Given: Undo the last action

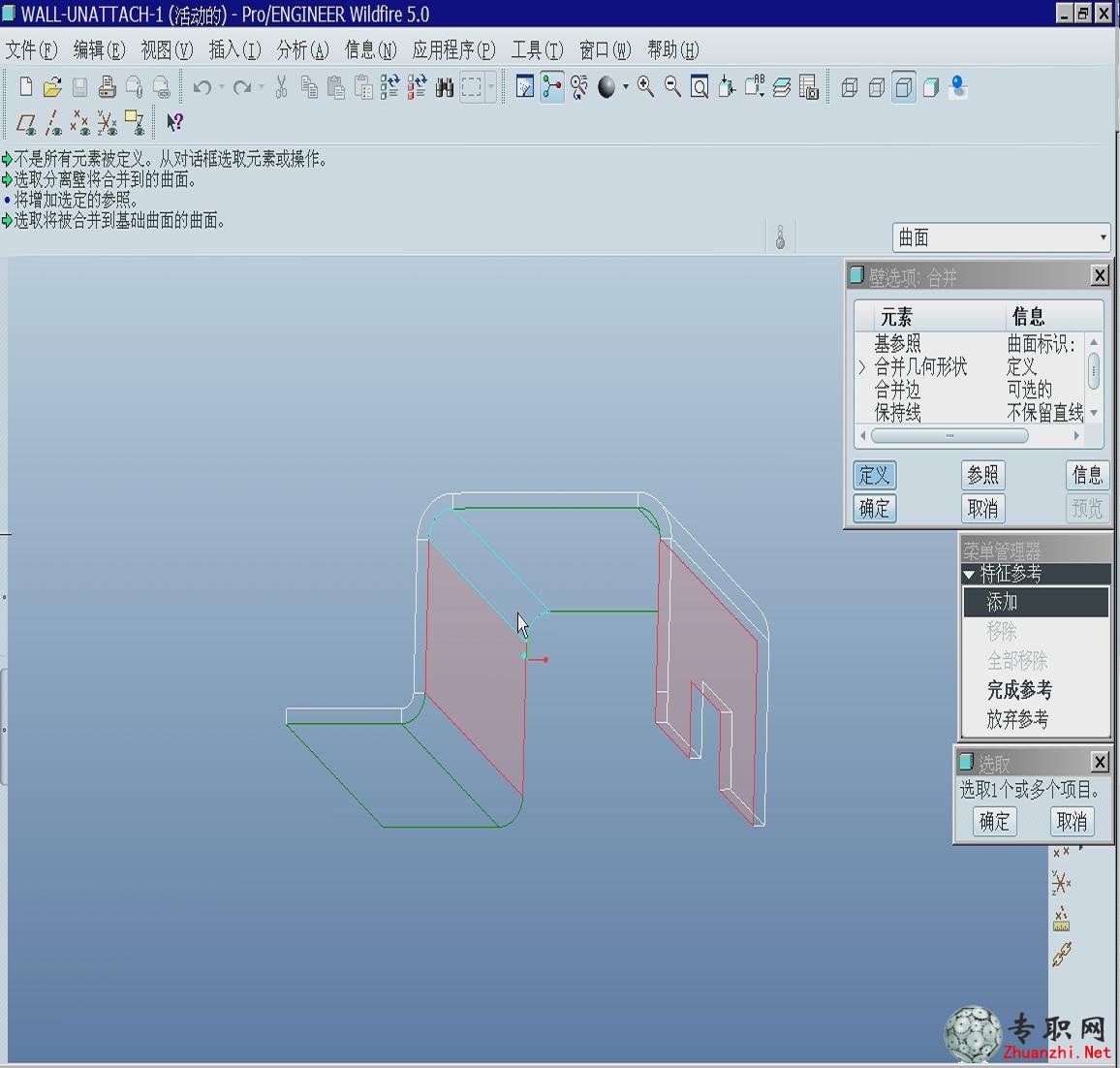Looking at the screenshot, I should coord(202,87).
